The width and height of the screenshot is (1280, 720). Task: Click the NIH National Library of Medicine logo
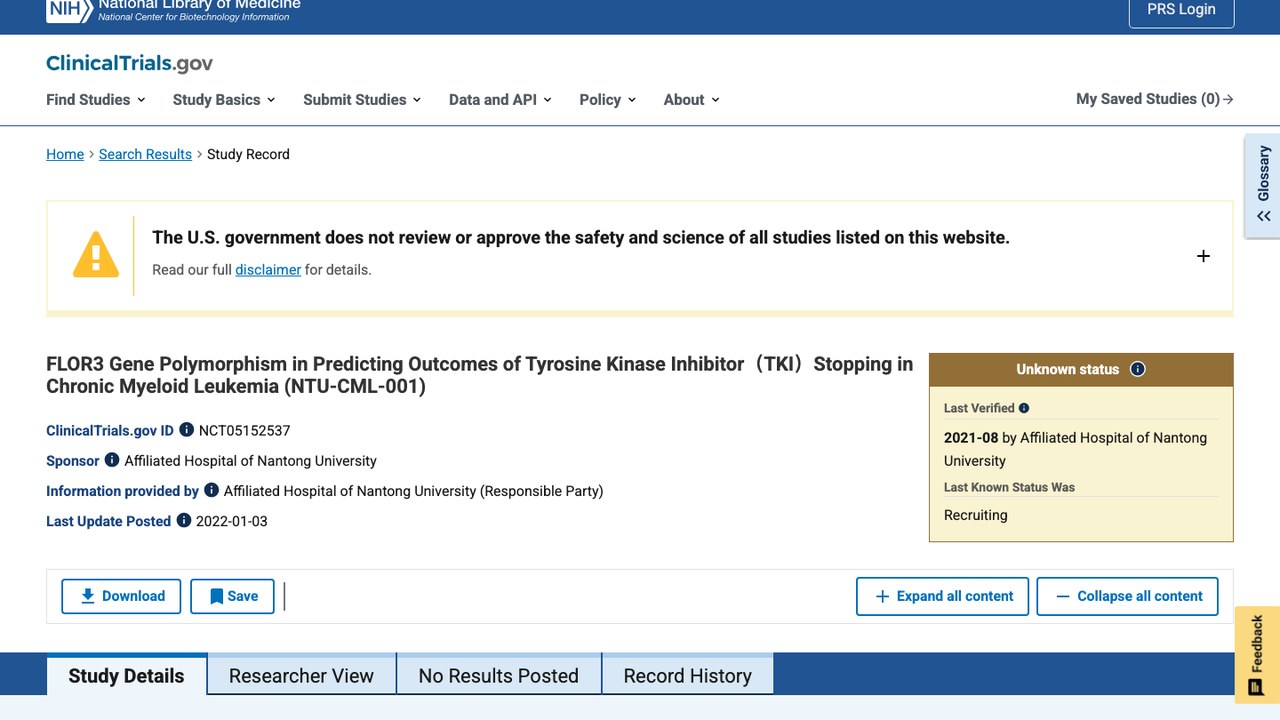point(173,10)
